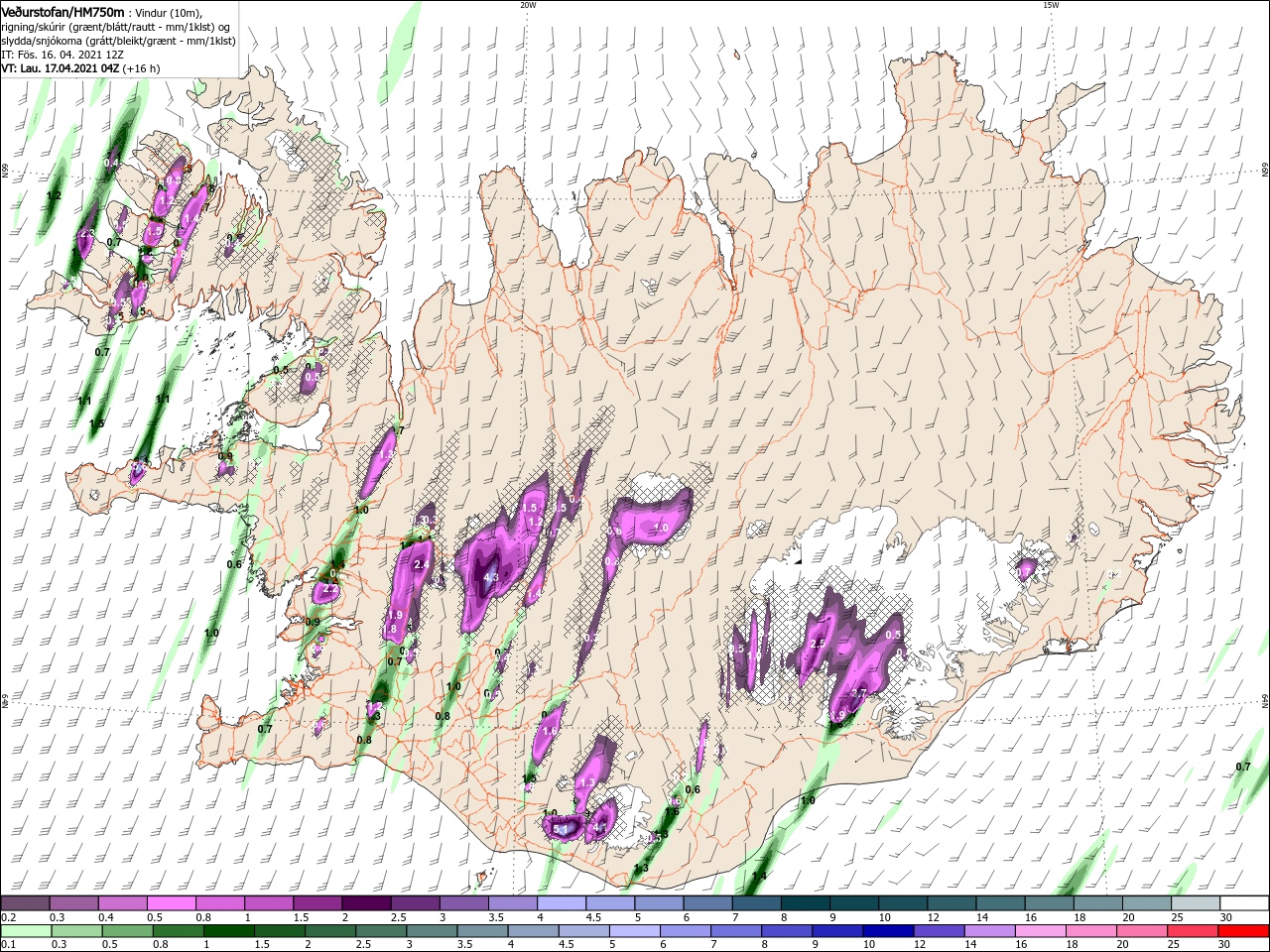Click the darkest purple swatch labeled 2 in upper legend
The height and width of the screenshot is (952, 1270).
pyautogui.click(x=366, y=902)
